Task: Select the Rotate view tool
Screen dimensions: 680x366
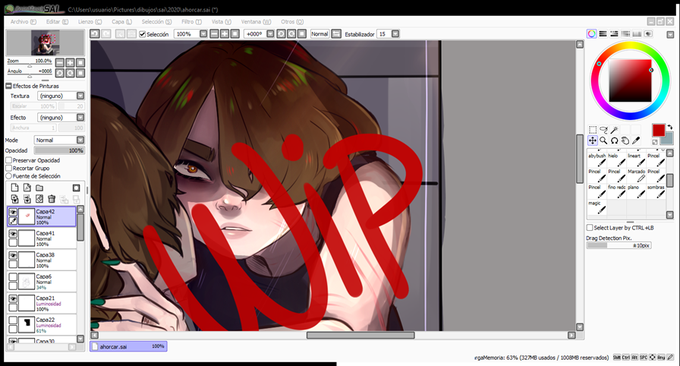Action: (x=614, y=141)
